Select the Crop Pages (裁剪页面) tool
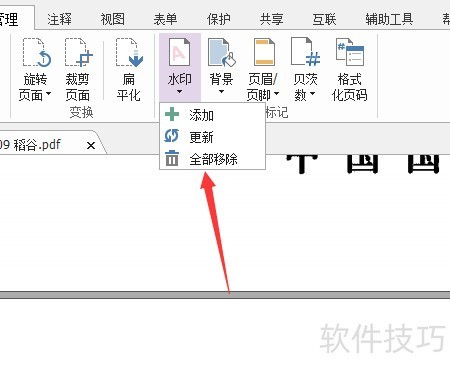 click(x=78, y=70)
